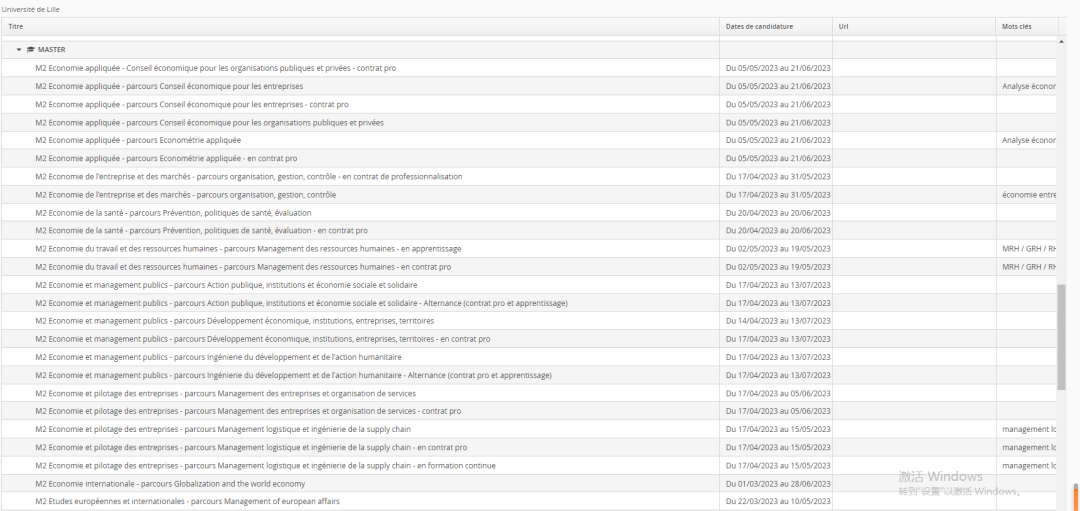Click 'MRH / GRH / RH' keywords in apprentissage row

(x=1030, y=249)
